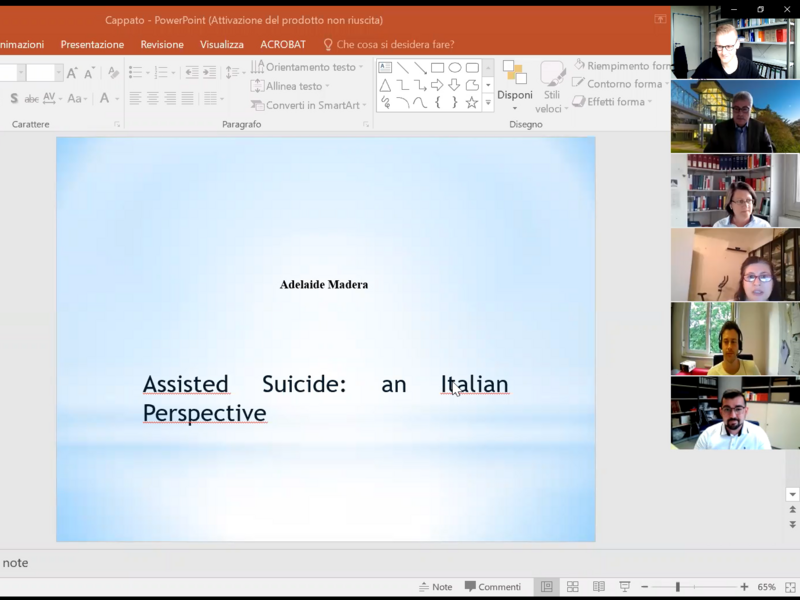800x600 pixels.
Task: Pick the oval shape in gallery
Action: point(455,68)
